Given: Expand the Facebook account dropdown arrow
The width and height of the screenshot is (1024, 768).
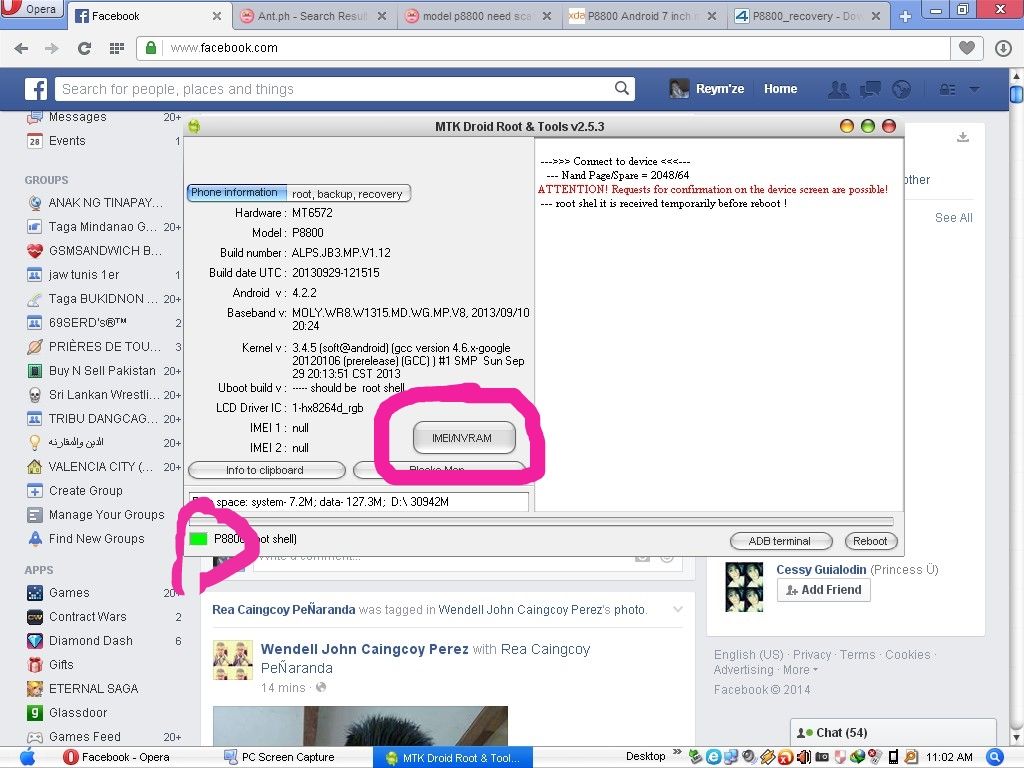Looking at the screenshot, I should pyautogui.click(x=974, y=89).
